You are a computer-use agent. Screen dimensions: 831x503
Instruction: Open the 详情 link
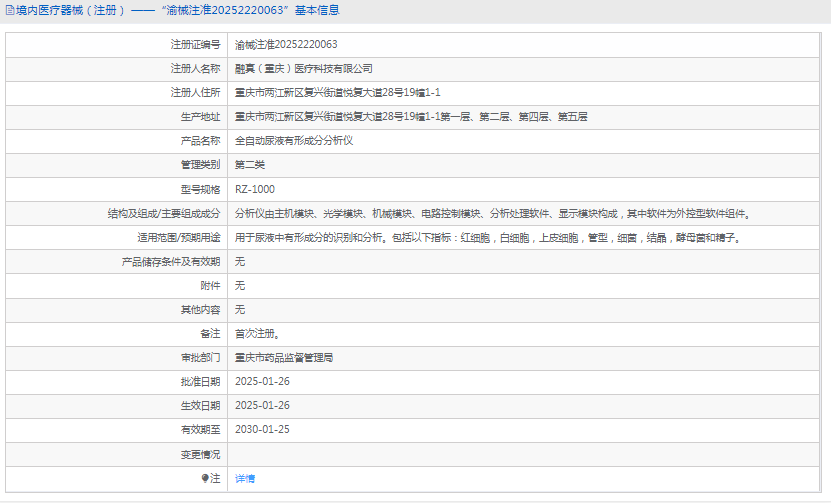point(245,478)
